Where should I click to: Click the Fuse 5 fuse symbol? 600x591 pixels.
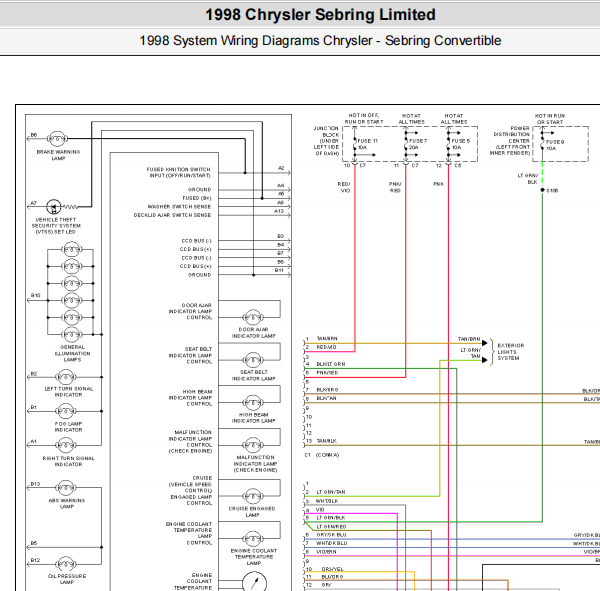tap(448, 144)
